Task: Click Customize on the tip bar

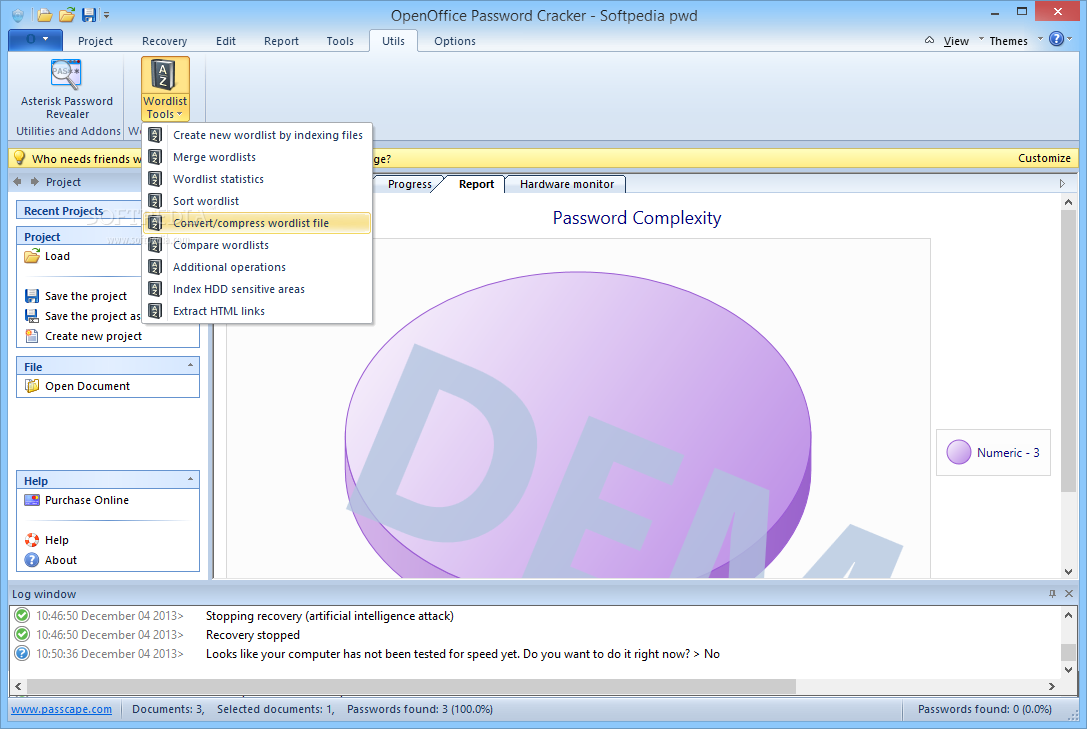Action: coord(1044,158)
